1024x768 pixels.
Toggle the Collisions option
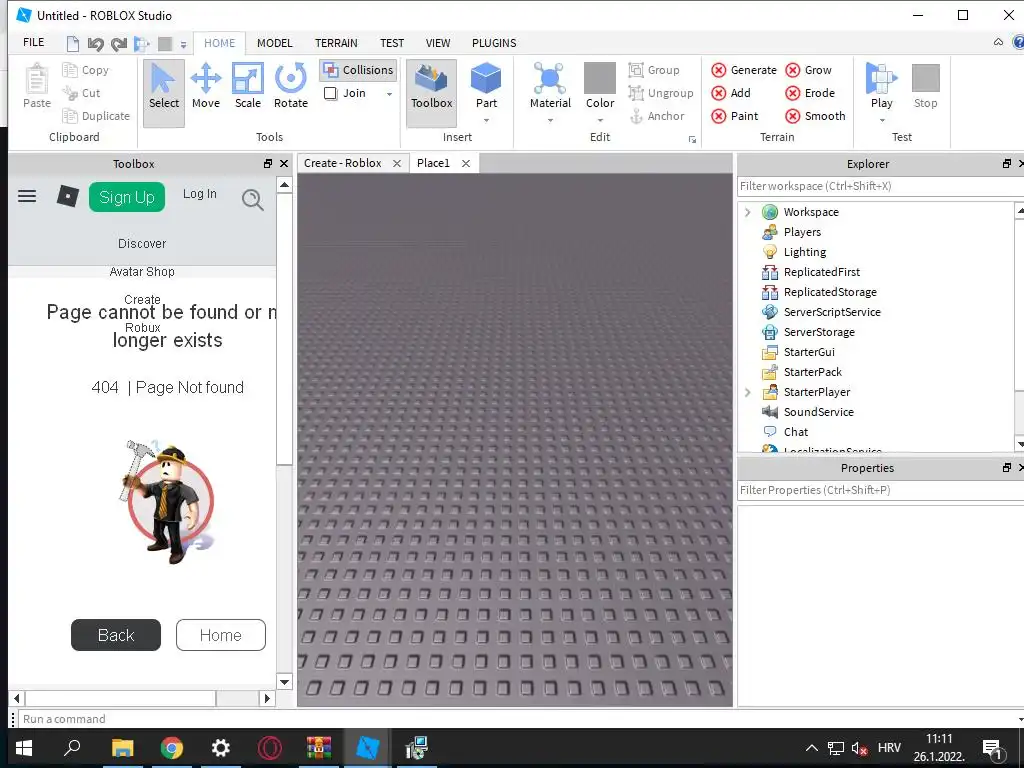coord(359,70)
